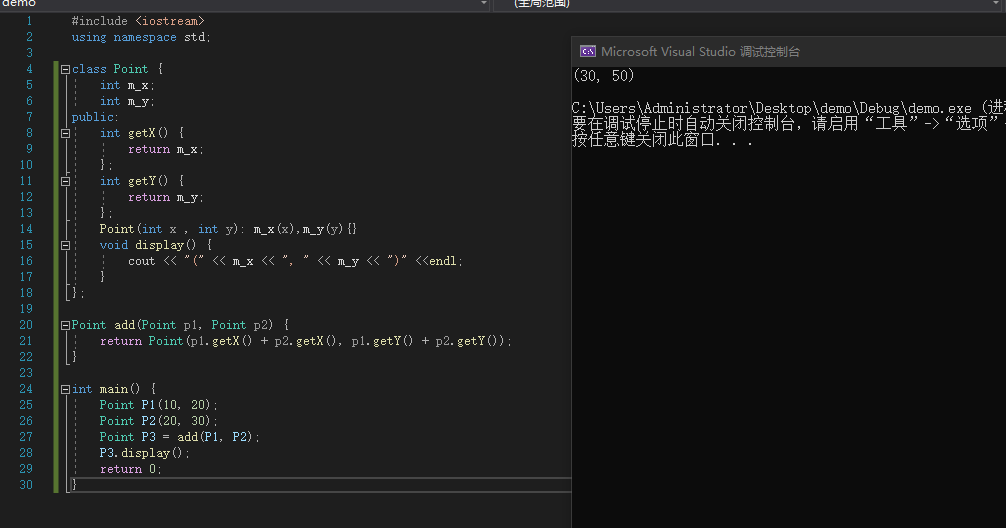Click the 'return 0;' statement in main
Screen dimensions: 1006x528
pyautogui.click(x=130, y=469)
